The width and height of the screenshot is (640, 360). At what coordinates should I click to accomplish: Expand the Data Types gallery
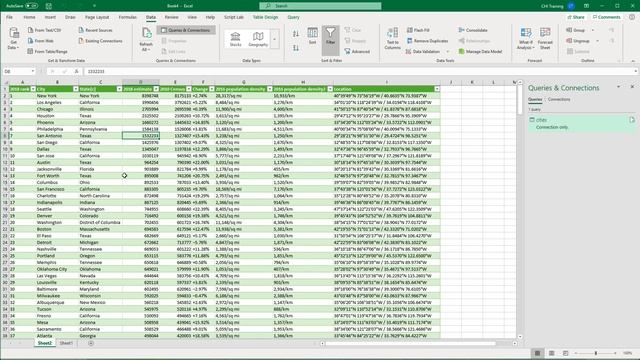(x=275, y=39)
